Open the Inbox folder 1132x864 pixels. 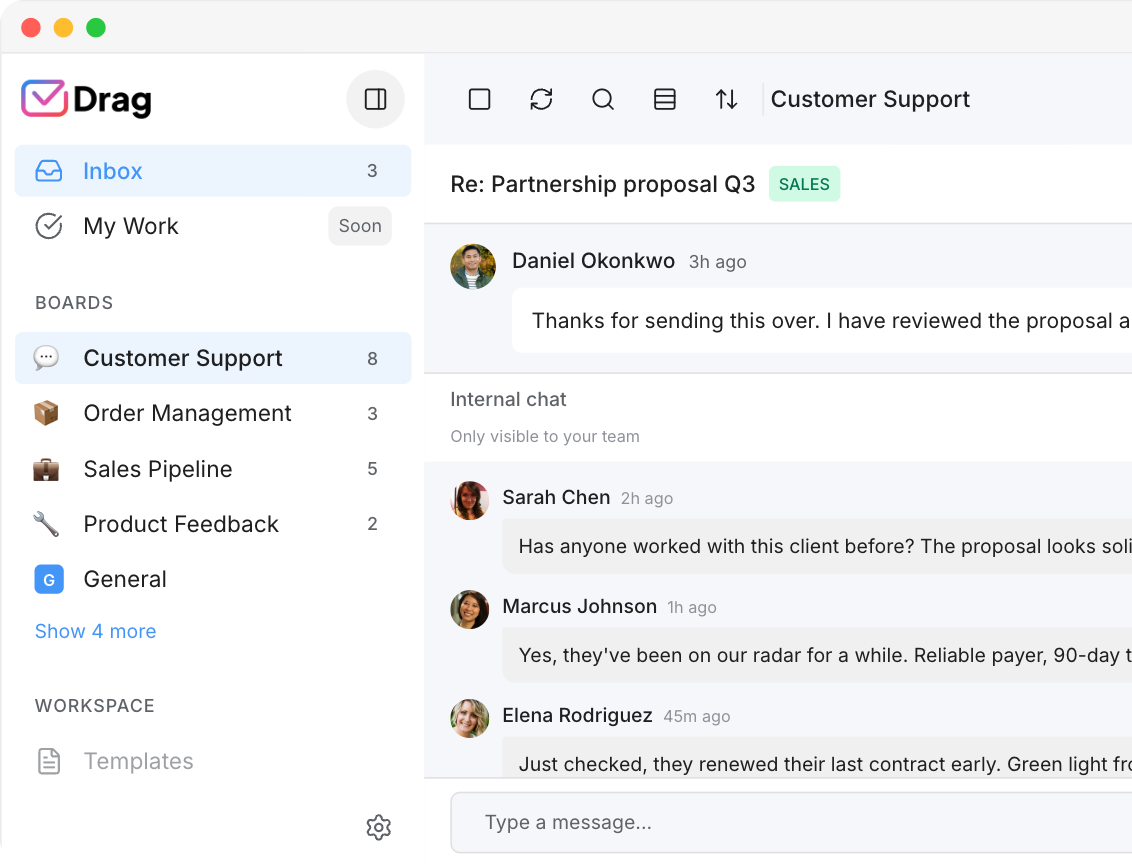click(x=213, y=170)
